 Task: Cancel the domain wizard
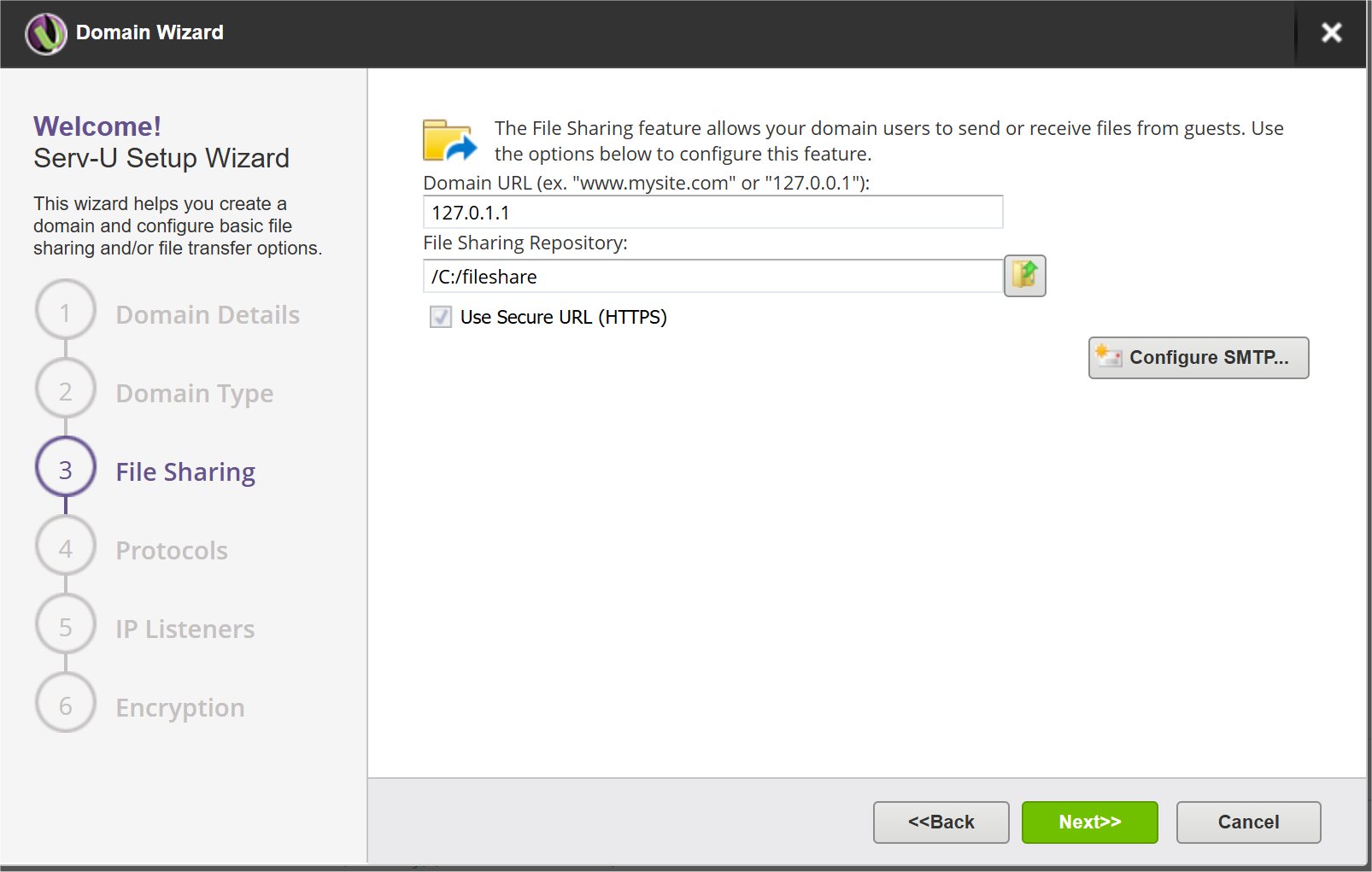pyautogui.click(x=1248, y=822)
